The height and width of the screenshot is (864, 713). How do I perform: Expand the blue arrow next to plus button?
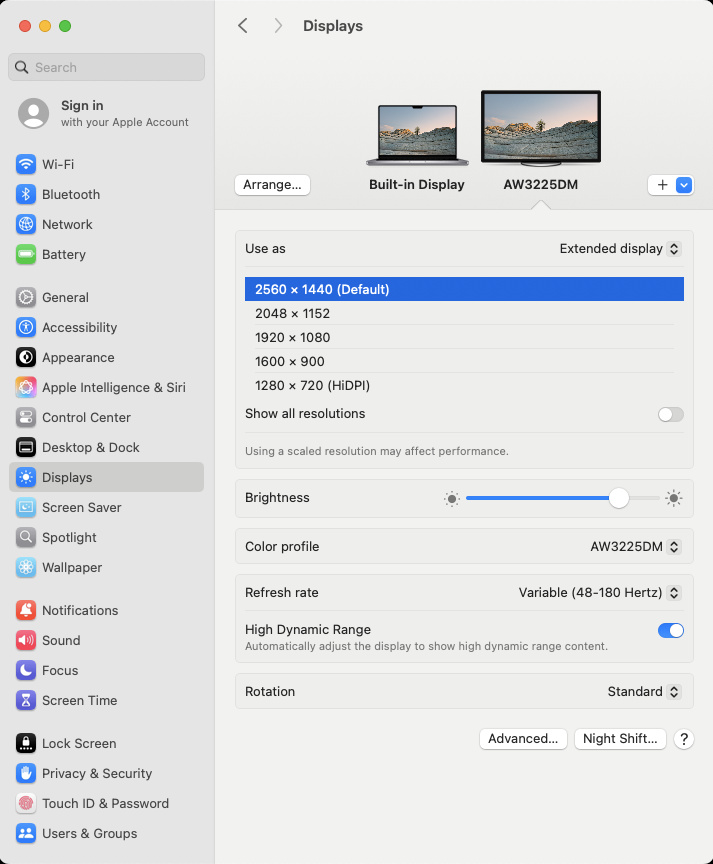pyautogui.click(x=684, y=185)
